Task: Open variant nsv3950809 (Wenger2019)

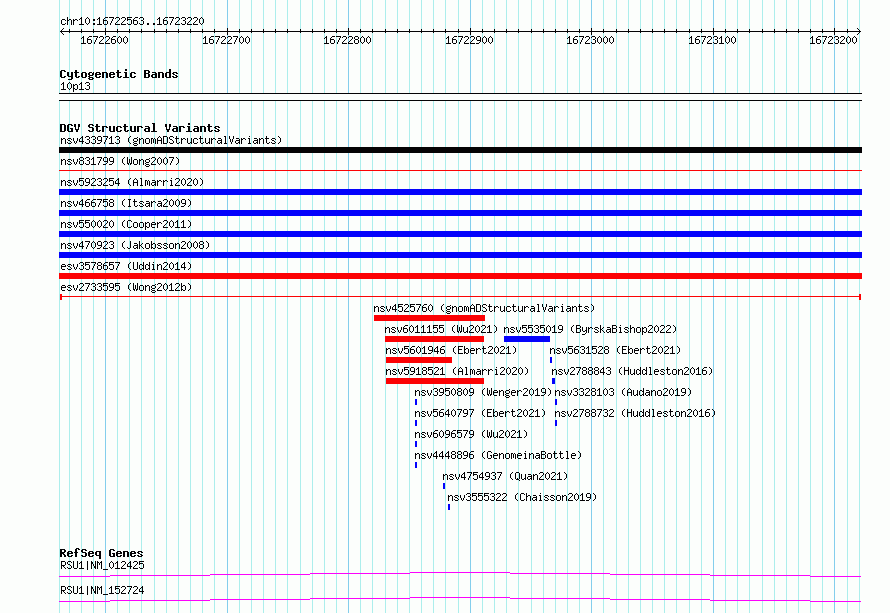Action: pyautogui.click(x=483, y=392)
